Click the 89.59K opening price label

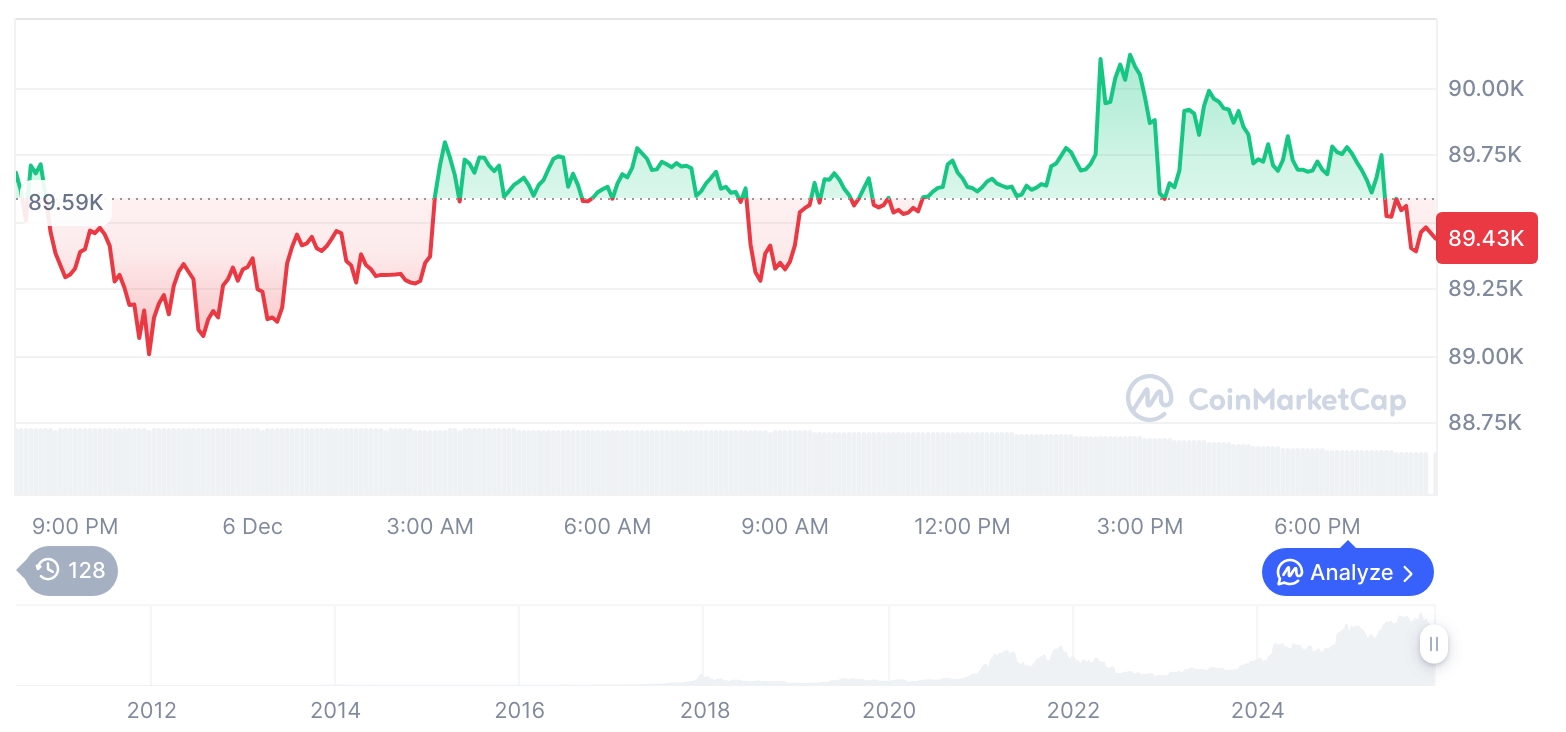click(66, 203)
